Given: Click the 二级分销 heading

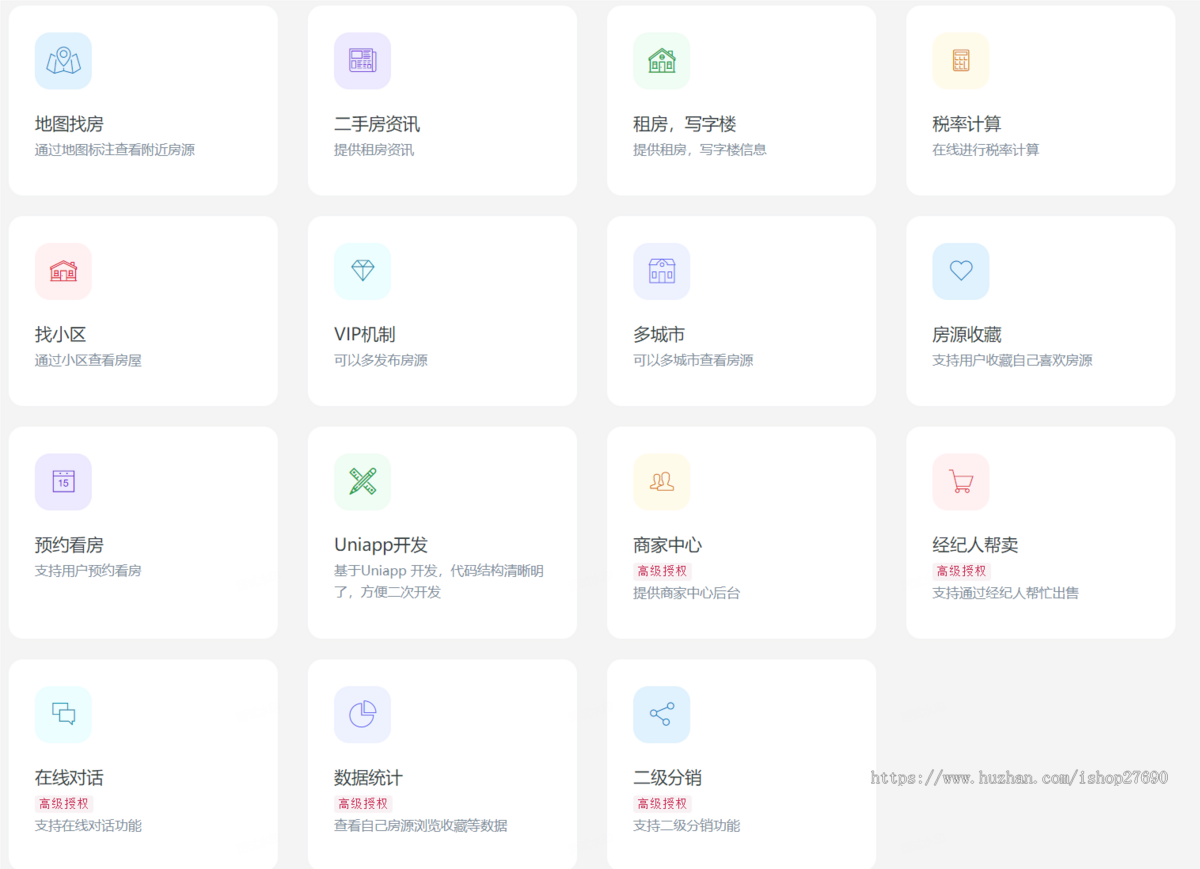Looking at the screenshot, I should pos(668,777).
